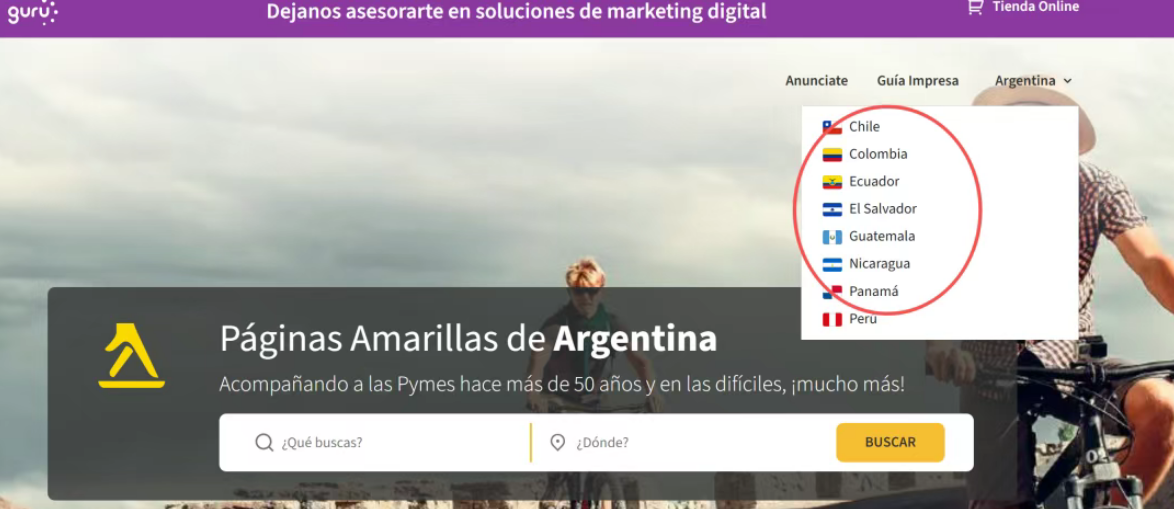Click the location pin icon
Screen dimensions: 1174x509
[558, 442]
